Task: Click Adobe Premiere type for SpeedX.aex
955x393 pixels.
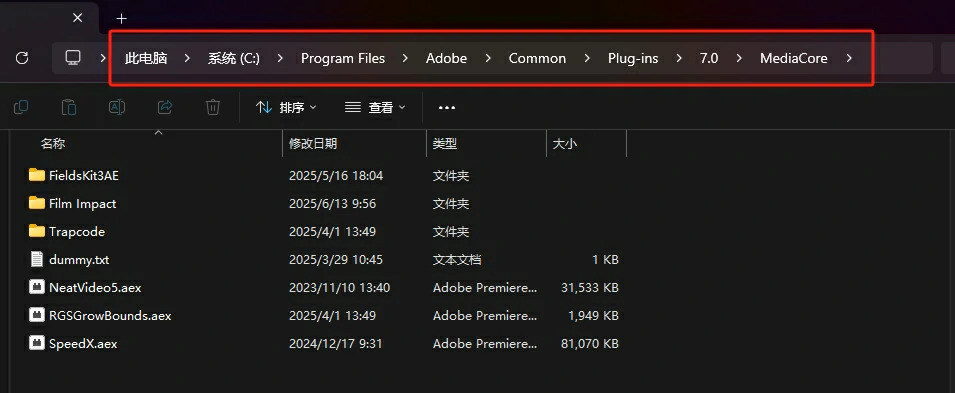Action: tap(485, 344)
